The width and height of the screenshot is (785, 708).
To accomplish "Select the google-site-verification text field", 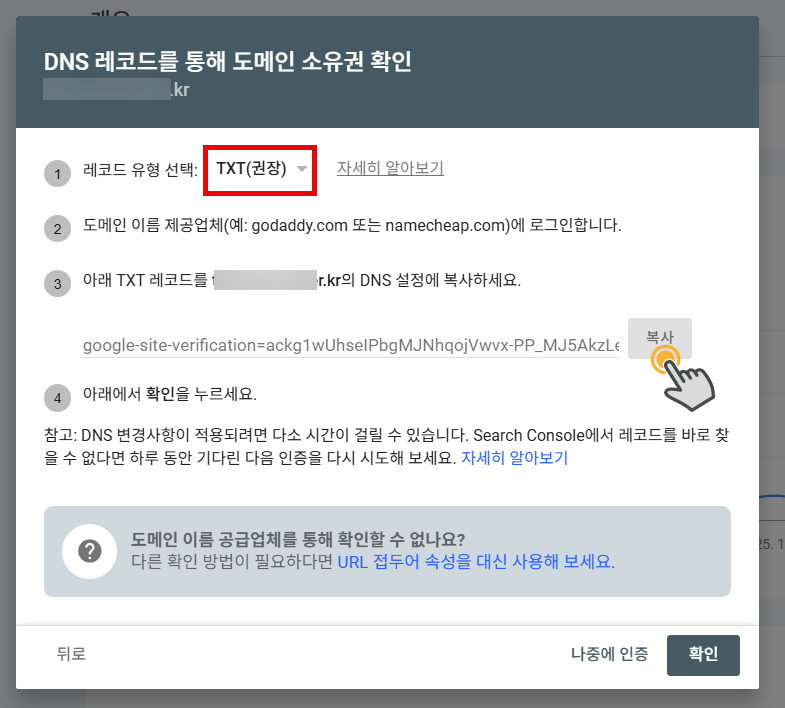I will tap(351, 345).
